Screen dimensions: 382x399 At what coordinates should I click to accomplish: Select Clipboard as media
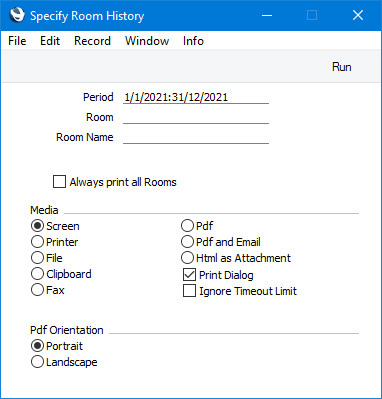(37, 274)
